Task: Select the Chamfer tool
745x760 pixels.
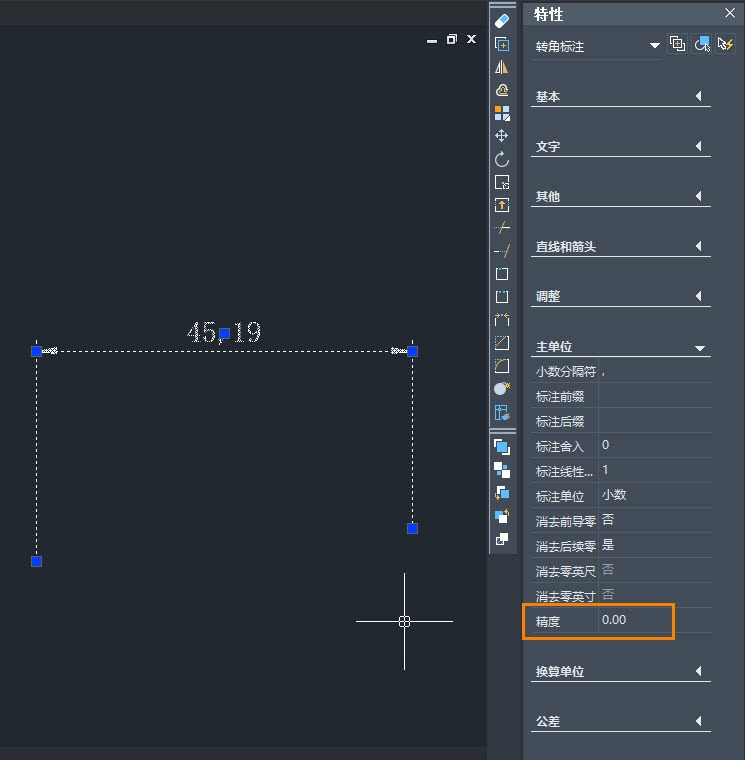Action: [502, 343]
